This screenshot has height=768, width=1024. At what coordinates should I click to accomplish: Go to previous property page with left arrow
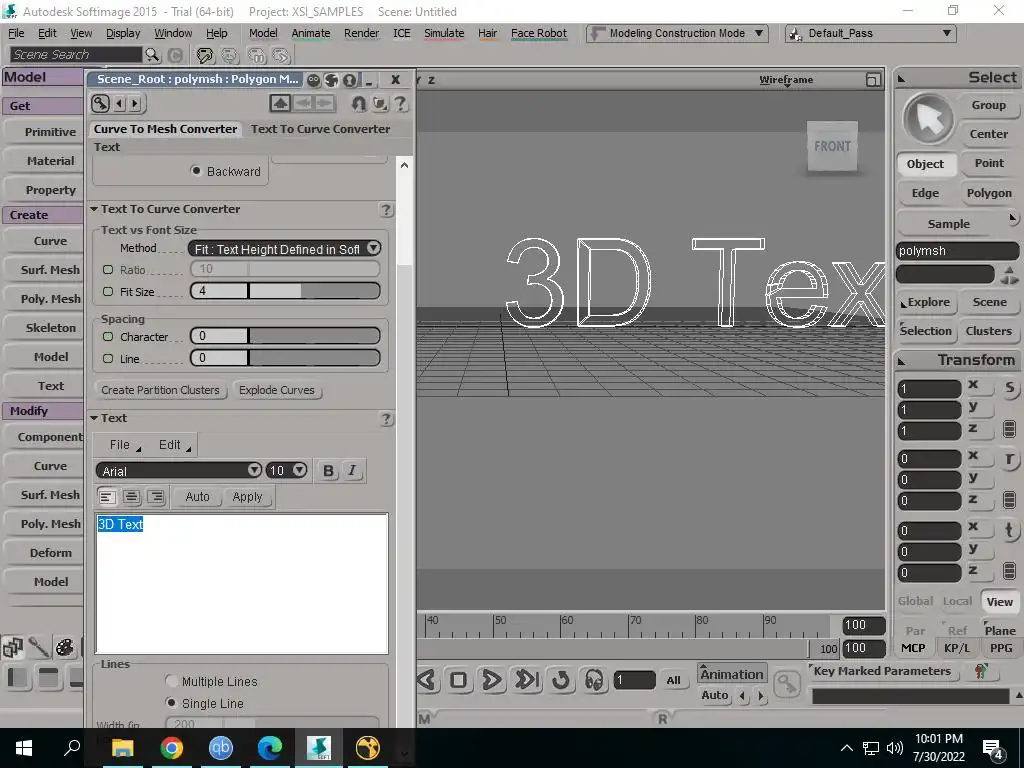[x=120, y=103]
